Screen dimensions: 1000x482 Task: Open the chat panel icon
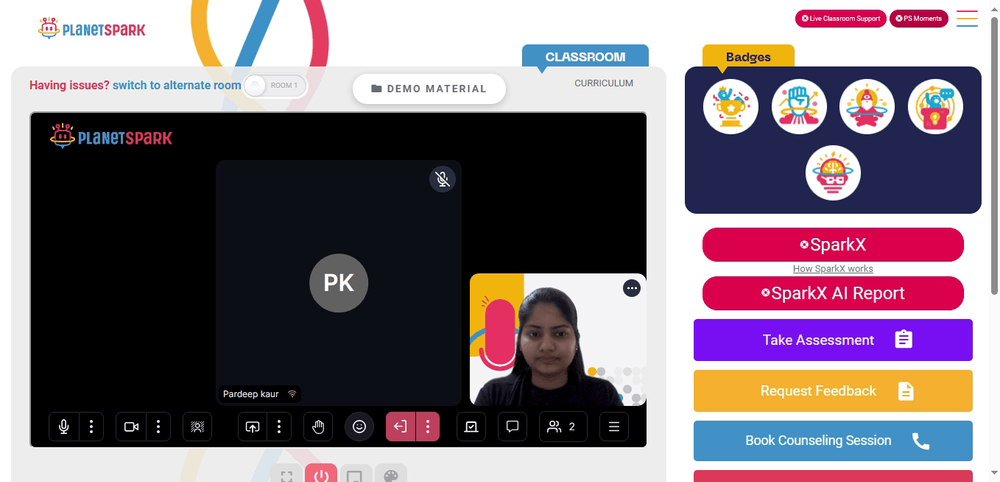[x=512, y=427]
